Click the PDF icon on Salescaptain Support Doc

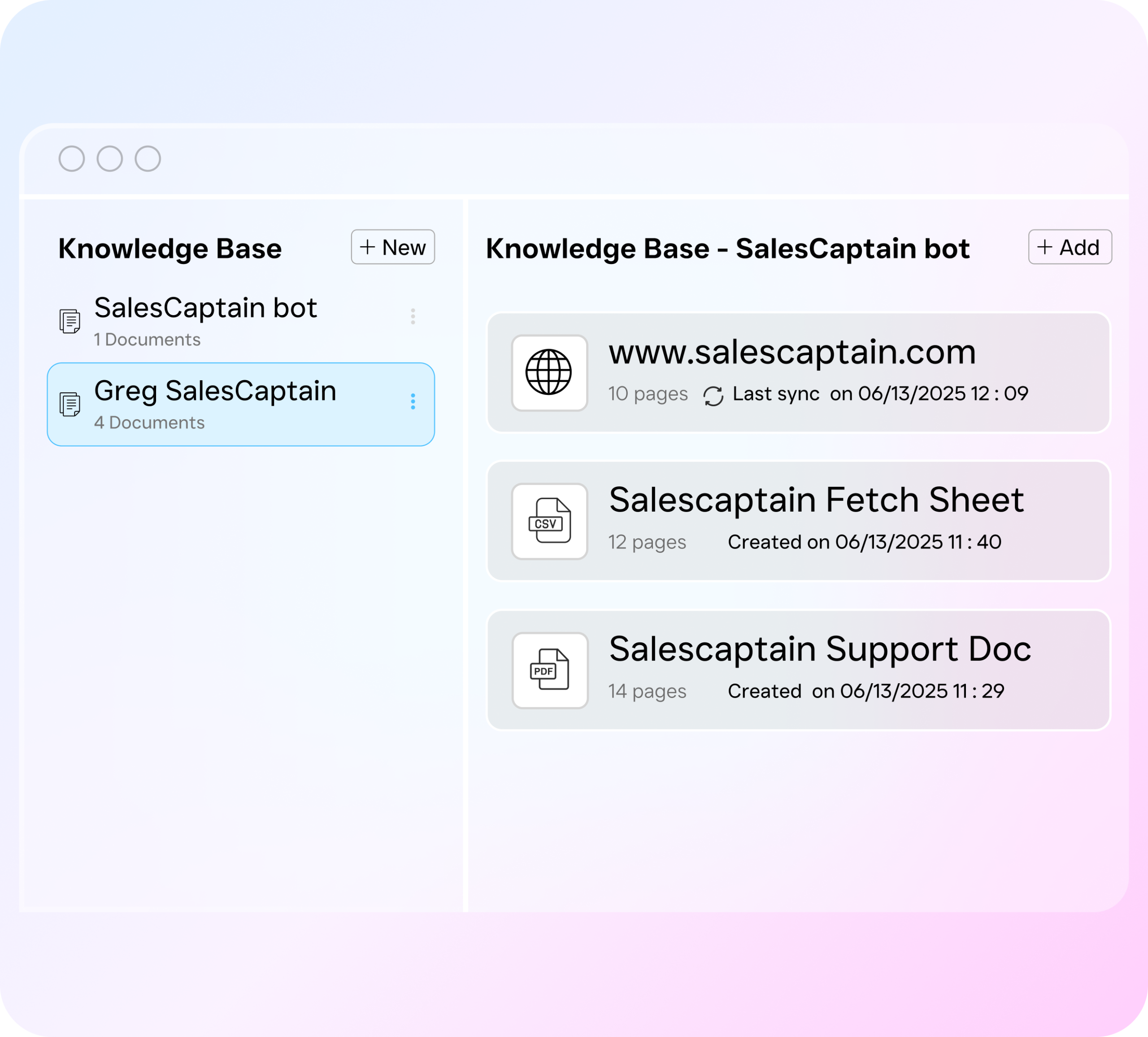(x=550, y=670)
